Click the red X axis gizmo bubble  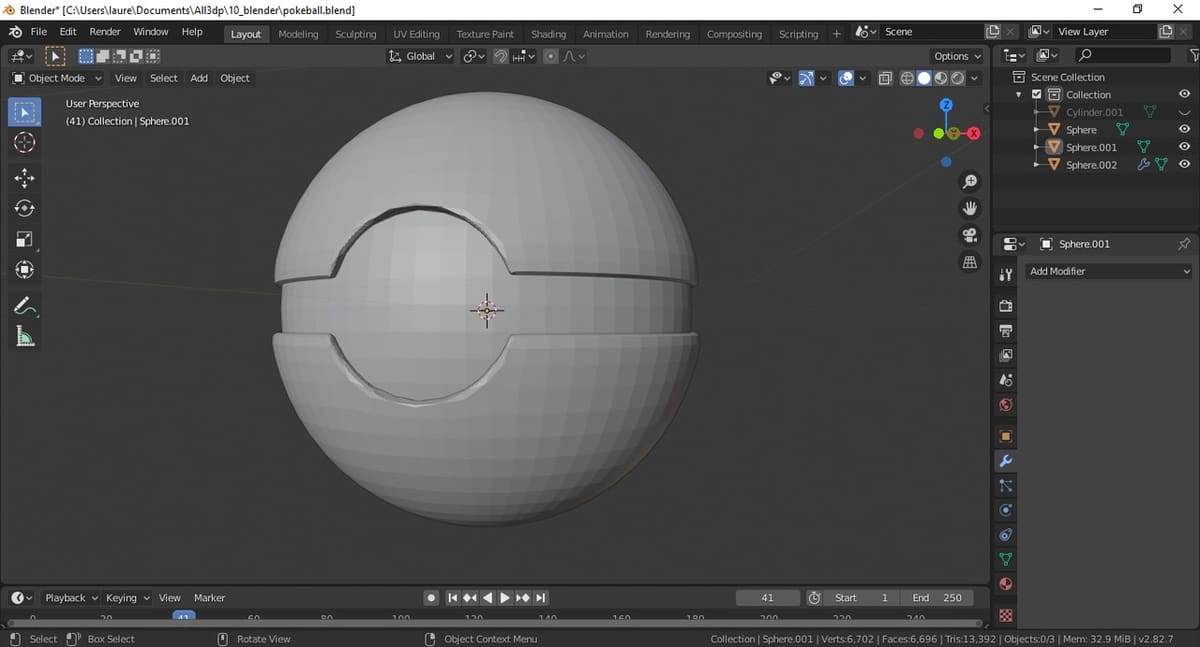973,133
